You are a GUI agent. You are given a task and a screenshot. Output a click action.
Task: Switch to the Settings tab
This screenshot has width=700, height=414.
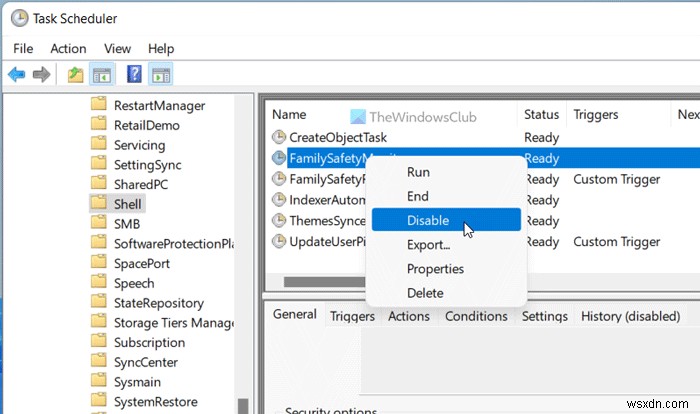point(545,316)
